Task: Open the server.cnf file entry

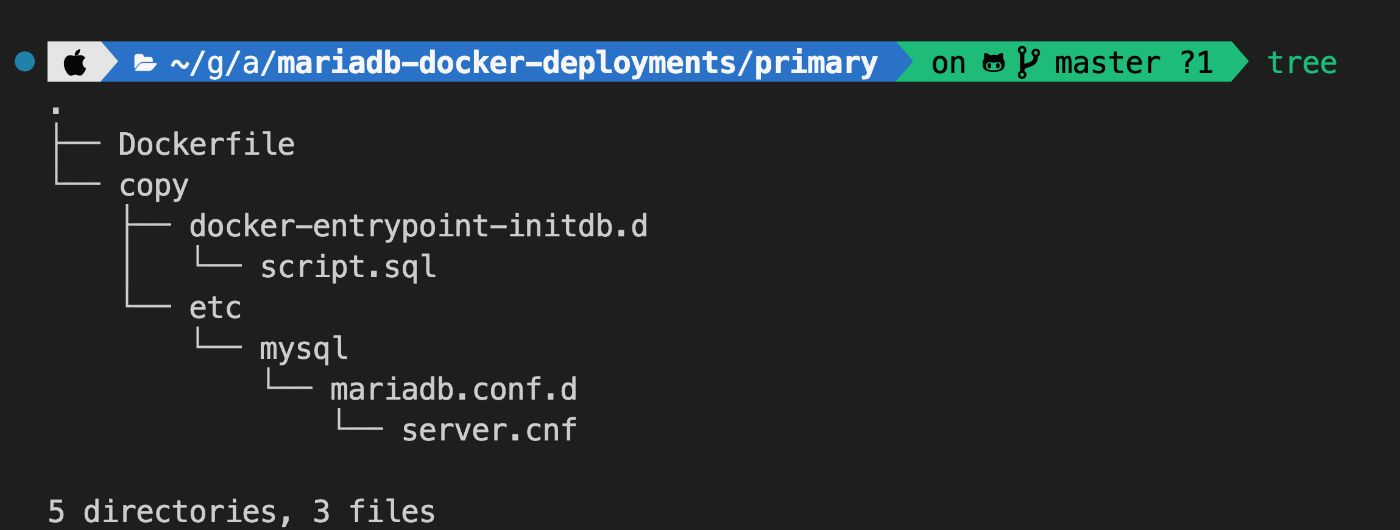Action: click(x=489, y=430)
